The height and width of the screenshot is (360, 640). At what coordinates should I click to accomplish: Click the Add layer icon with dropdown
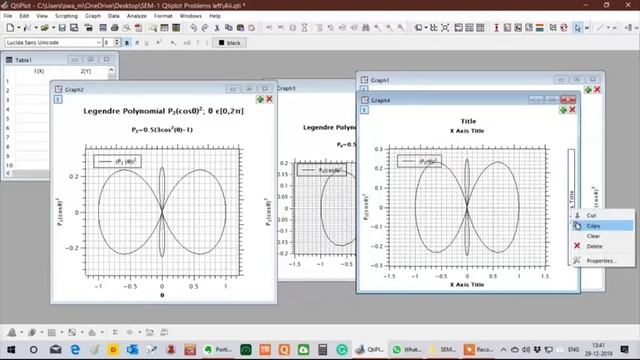[x=419, y=28]
